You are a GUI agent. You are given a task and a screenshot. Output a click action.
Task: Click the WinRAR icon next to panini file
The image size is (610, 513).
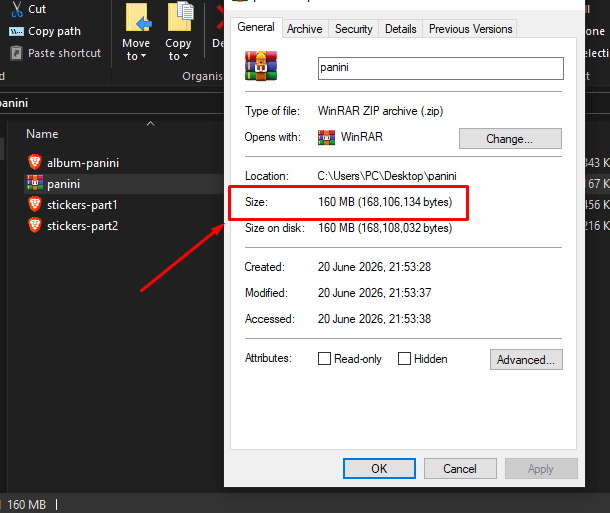35,183
